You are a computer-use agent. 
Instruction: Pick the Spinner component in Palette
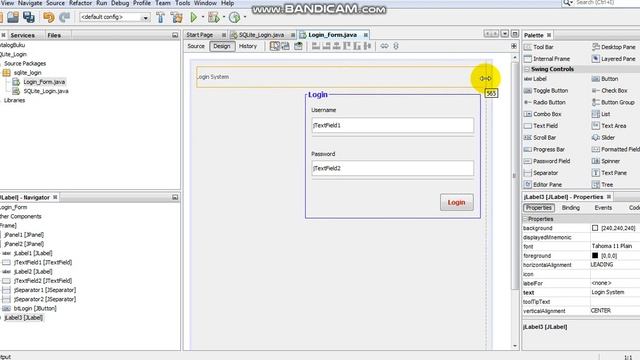606,161
